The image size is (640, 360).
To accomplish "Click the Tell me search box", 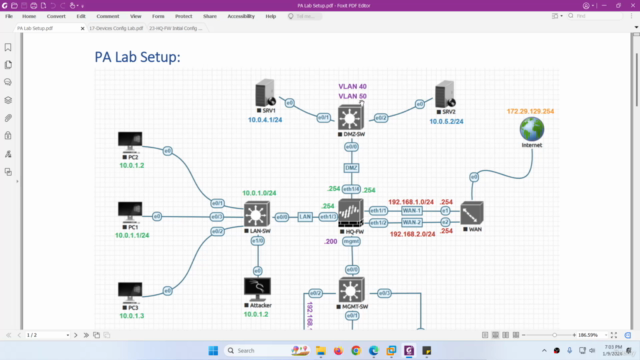I will pyautogui.click(x=305, y=16).
